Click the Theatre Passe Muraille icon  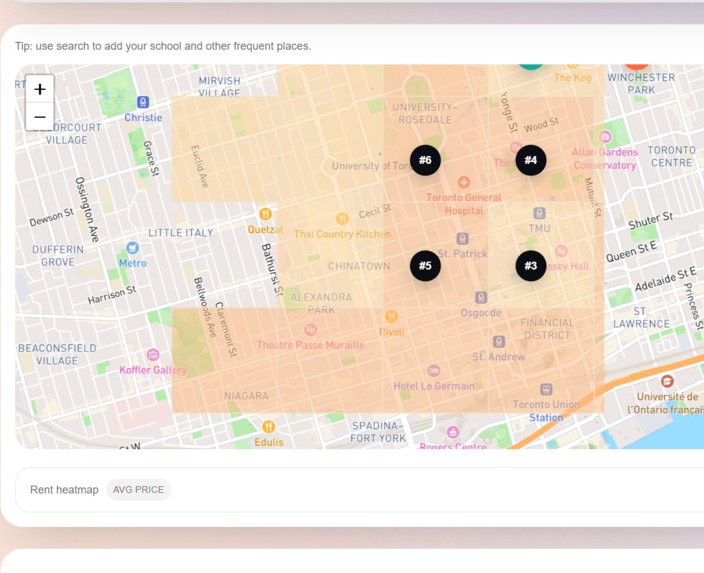click(x=310, y=330)
